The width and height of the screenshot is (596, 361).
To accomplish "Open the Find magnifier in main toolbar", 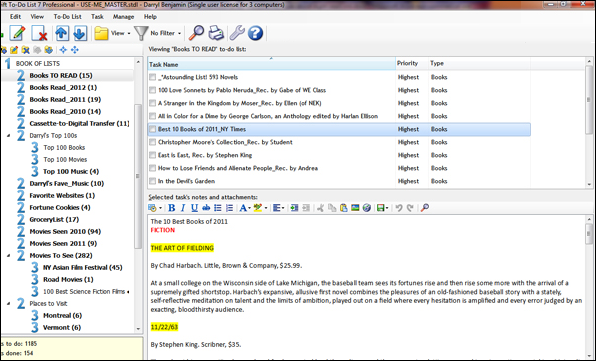I will tap(197, 33).
